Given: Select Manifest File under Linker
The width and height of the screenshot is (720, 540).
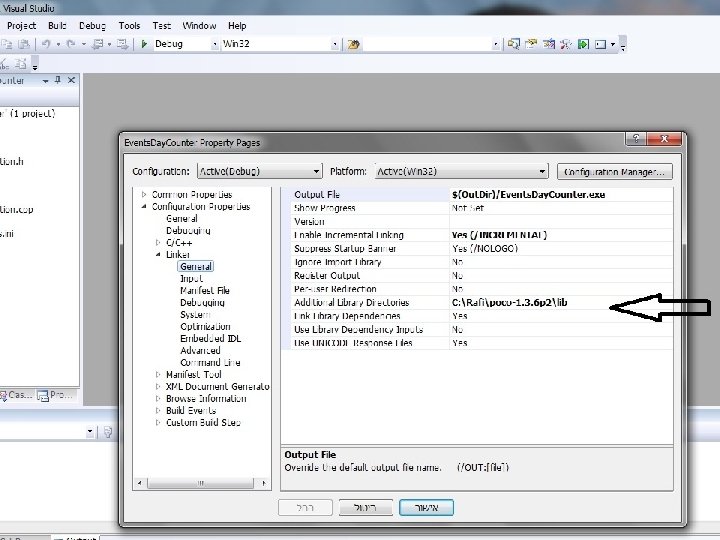Looking at the screenshot, I should coord(205,290).
